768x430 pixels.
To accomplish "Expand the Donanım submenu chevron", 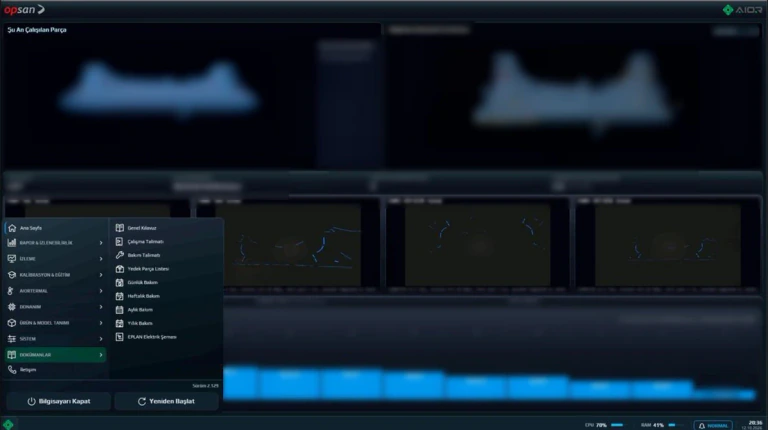I will [x=101, y=307].
